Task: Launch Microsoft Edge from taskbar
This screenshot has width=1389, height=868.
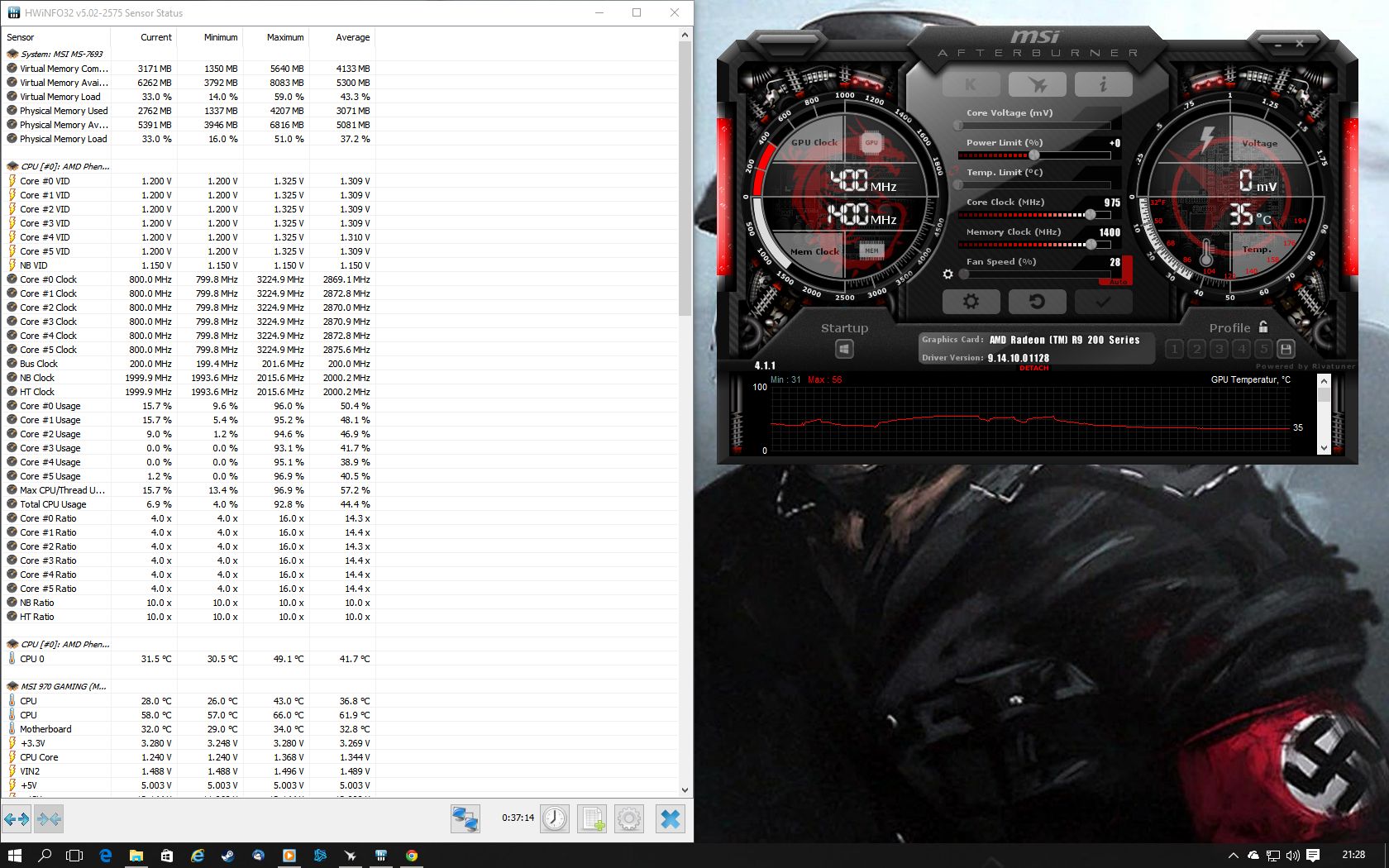Action: (105, 856)
